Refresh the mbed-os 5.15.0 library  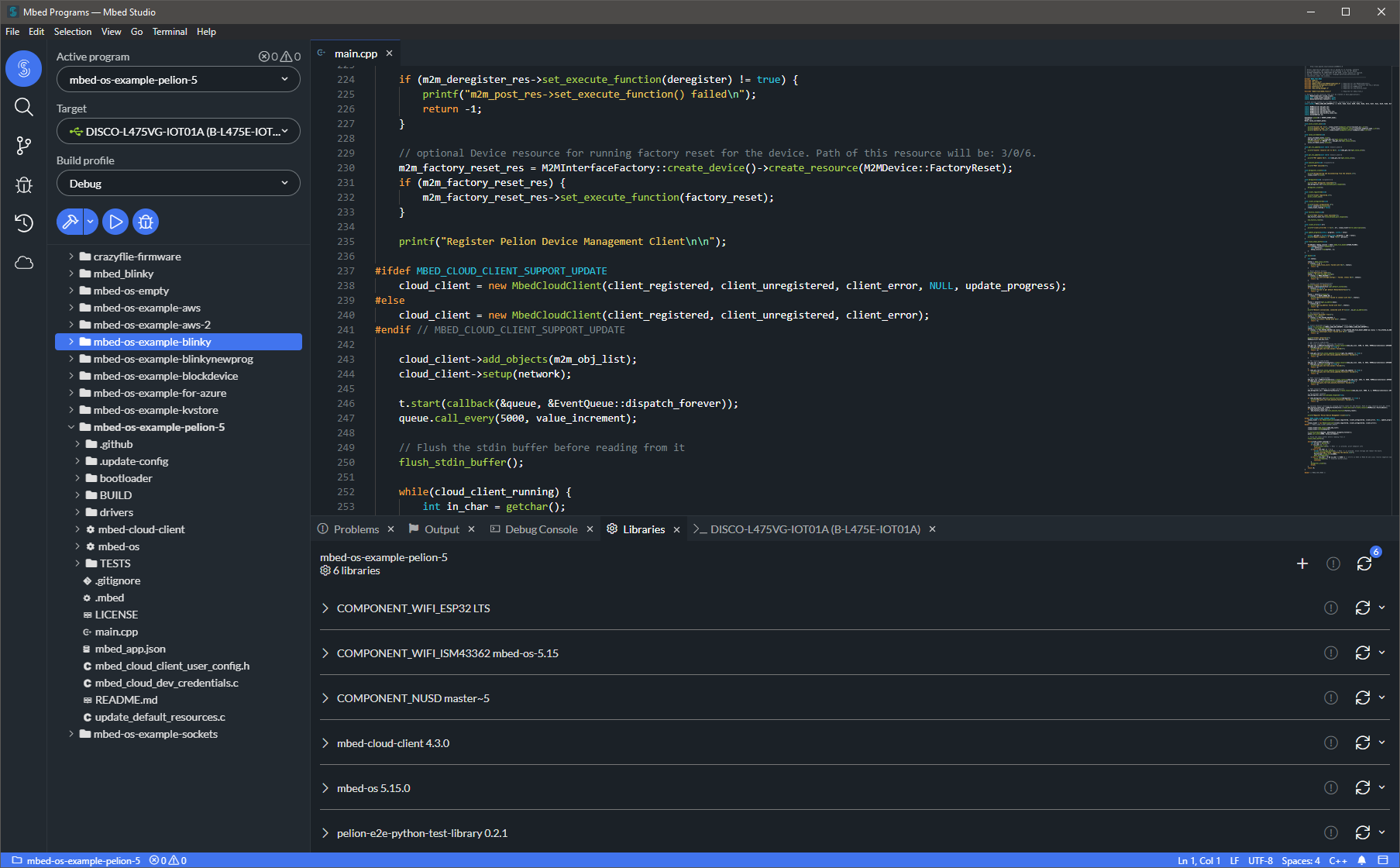pyautogui.click(x=1363, y=787)
